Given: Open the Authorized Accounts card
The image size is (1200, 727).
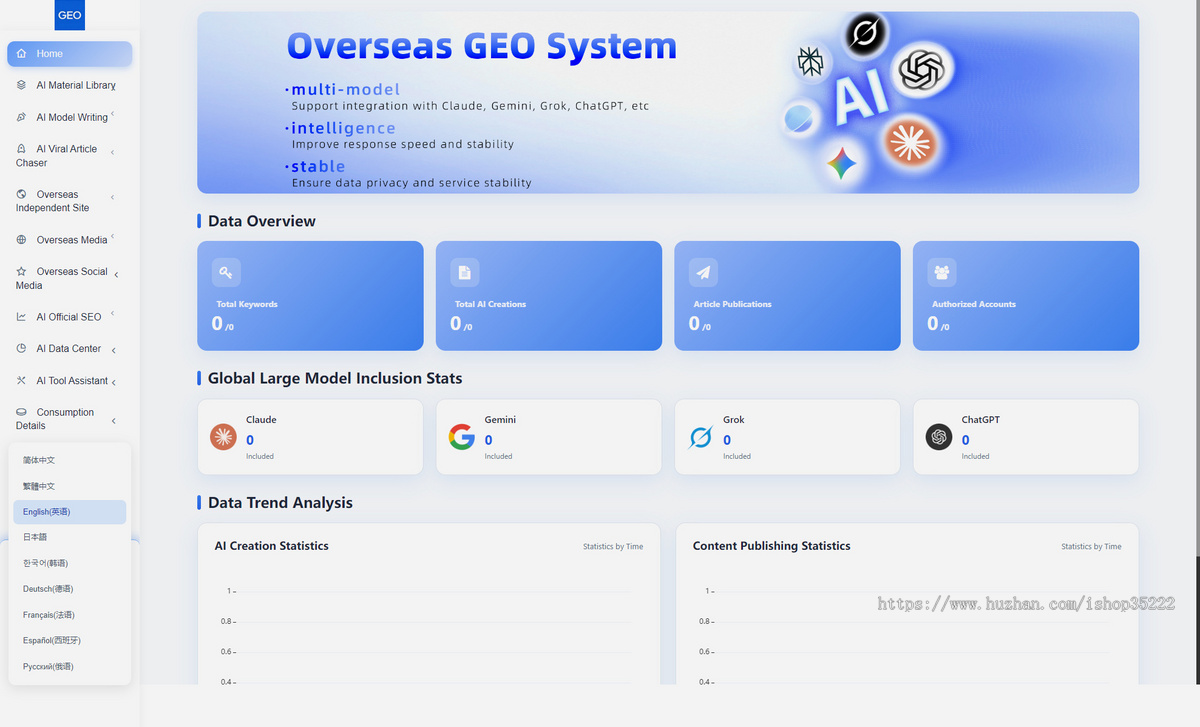Looking at the screenshot, I should point(1026,296).
